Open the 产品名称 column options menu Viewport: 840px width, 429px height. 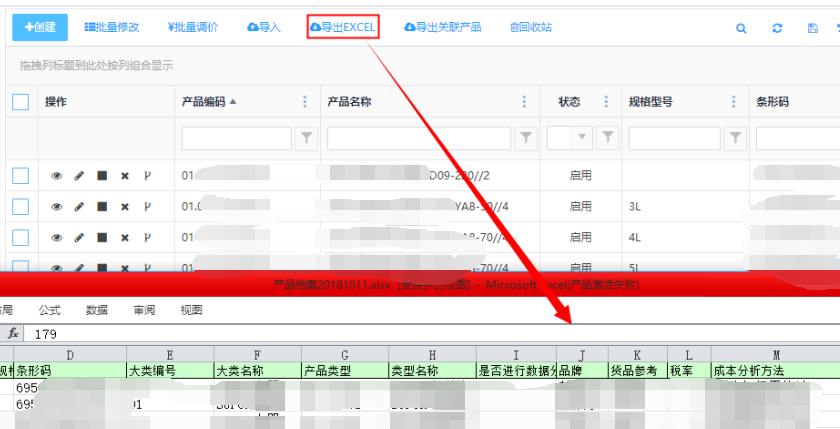pyautogui.click(x=524, y=102)
